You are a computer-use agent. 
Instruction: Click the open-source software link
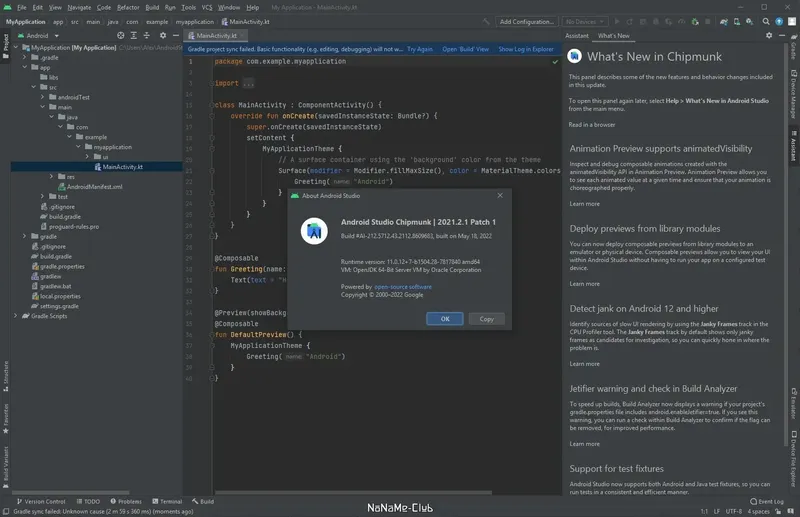[403, 287]
